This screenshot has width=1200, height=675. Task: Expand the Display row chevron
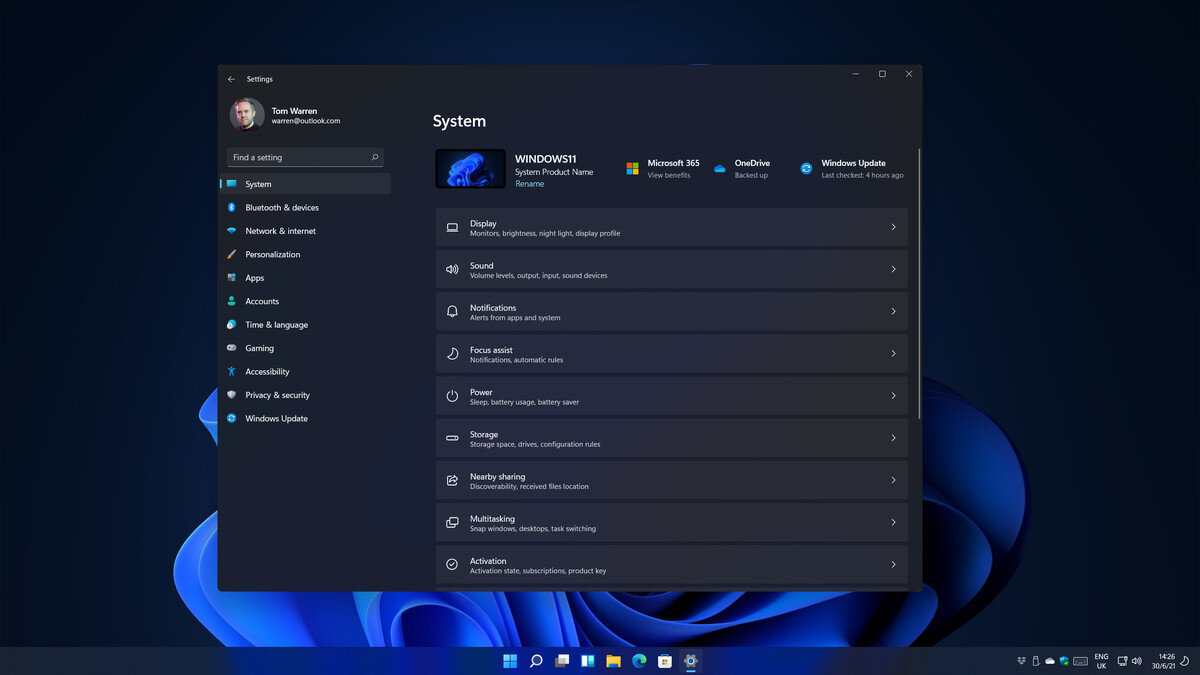(893, 227)
